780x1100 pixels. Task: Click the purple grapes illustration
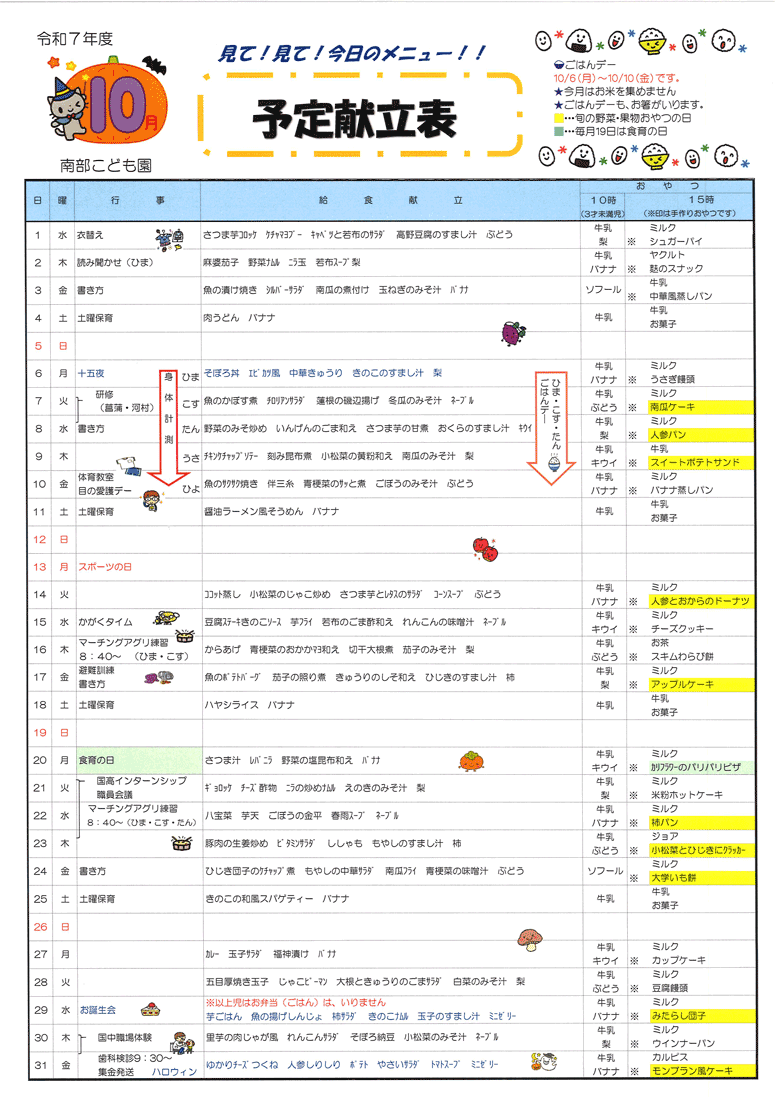[512, 330]
